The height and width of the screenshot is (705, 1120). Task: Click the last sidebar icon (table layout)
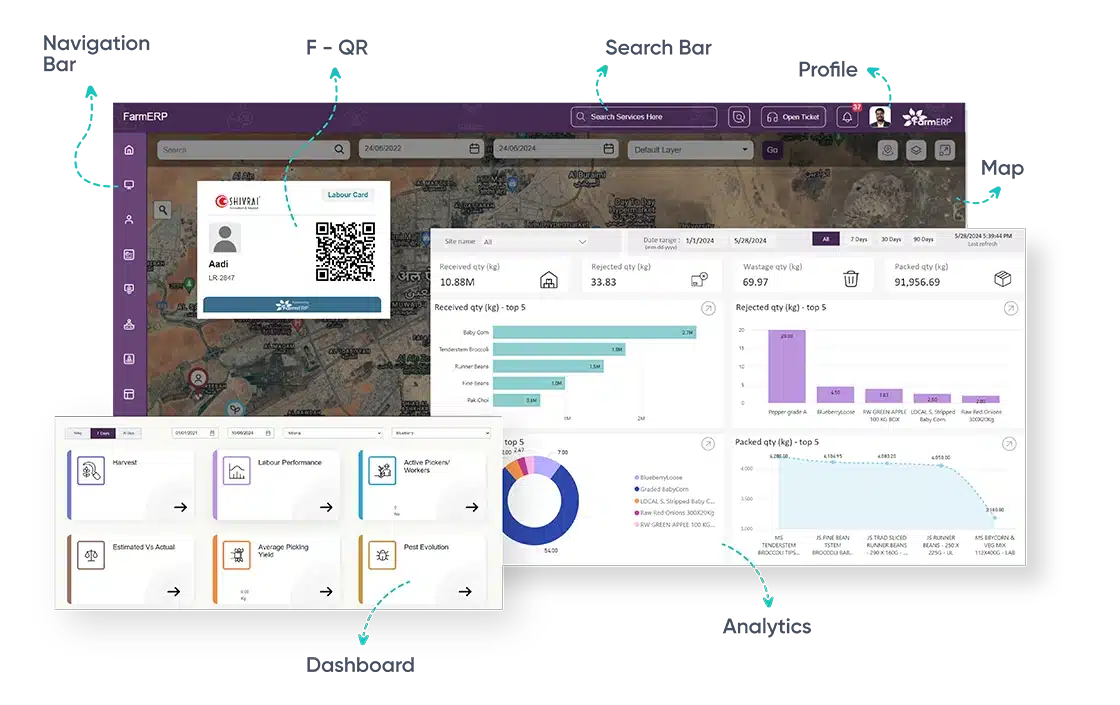[x=129, y=394]
